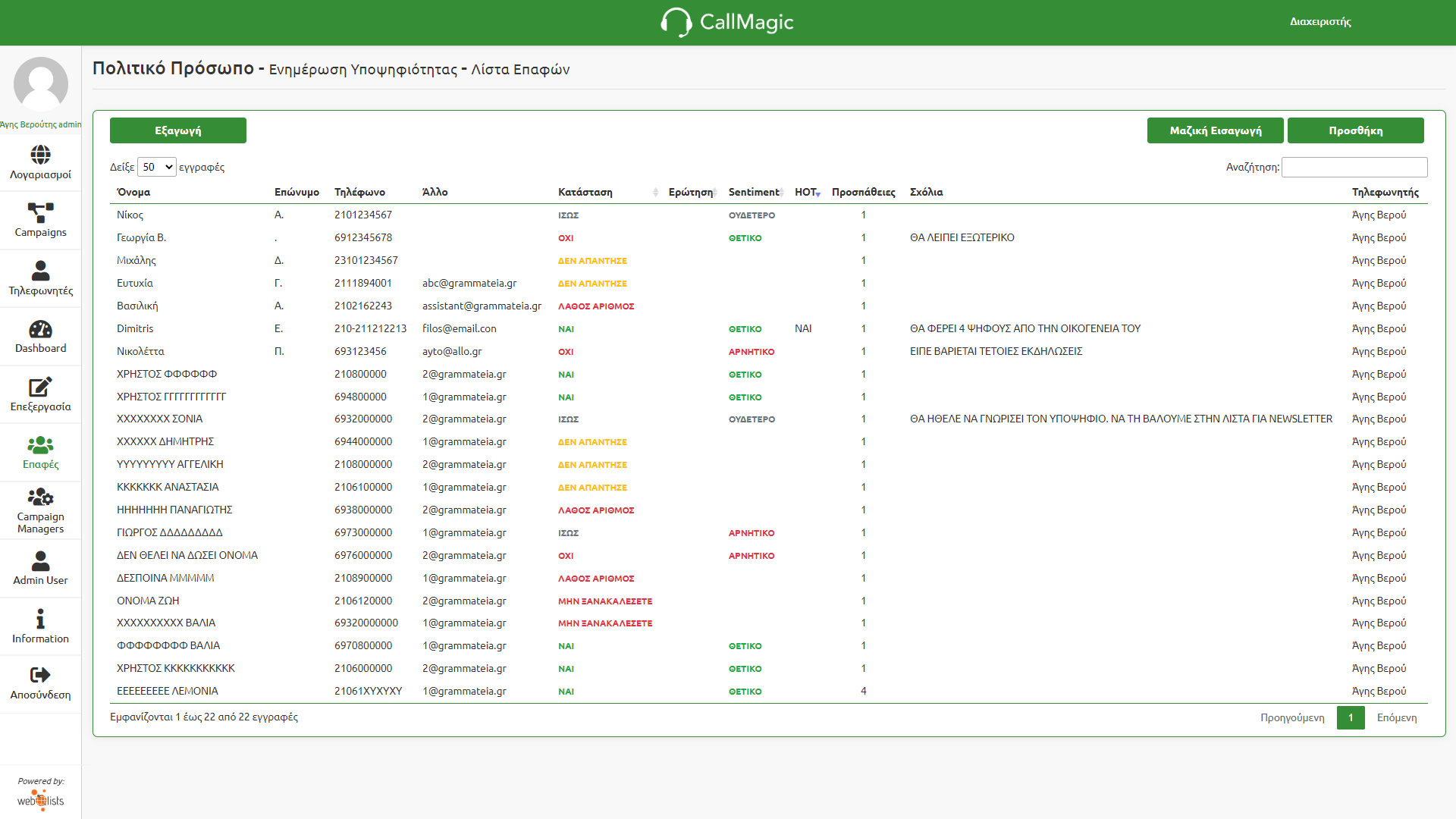Viewport: 1456px width, 819px height.
Task: Go to the Επόμενη pagination link
Action: [1396, 717]
